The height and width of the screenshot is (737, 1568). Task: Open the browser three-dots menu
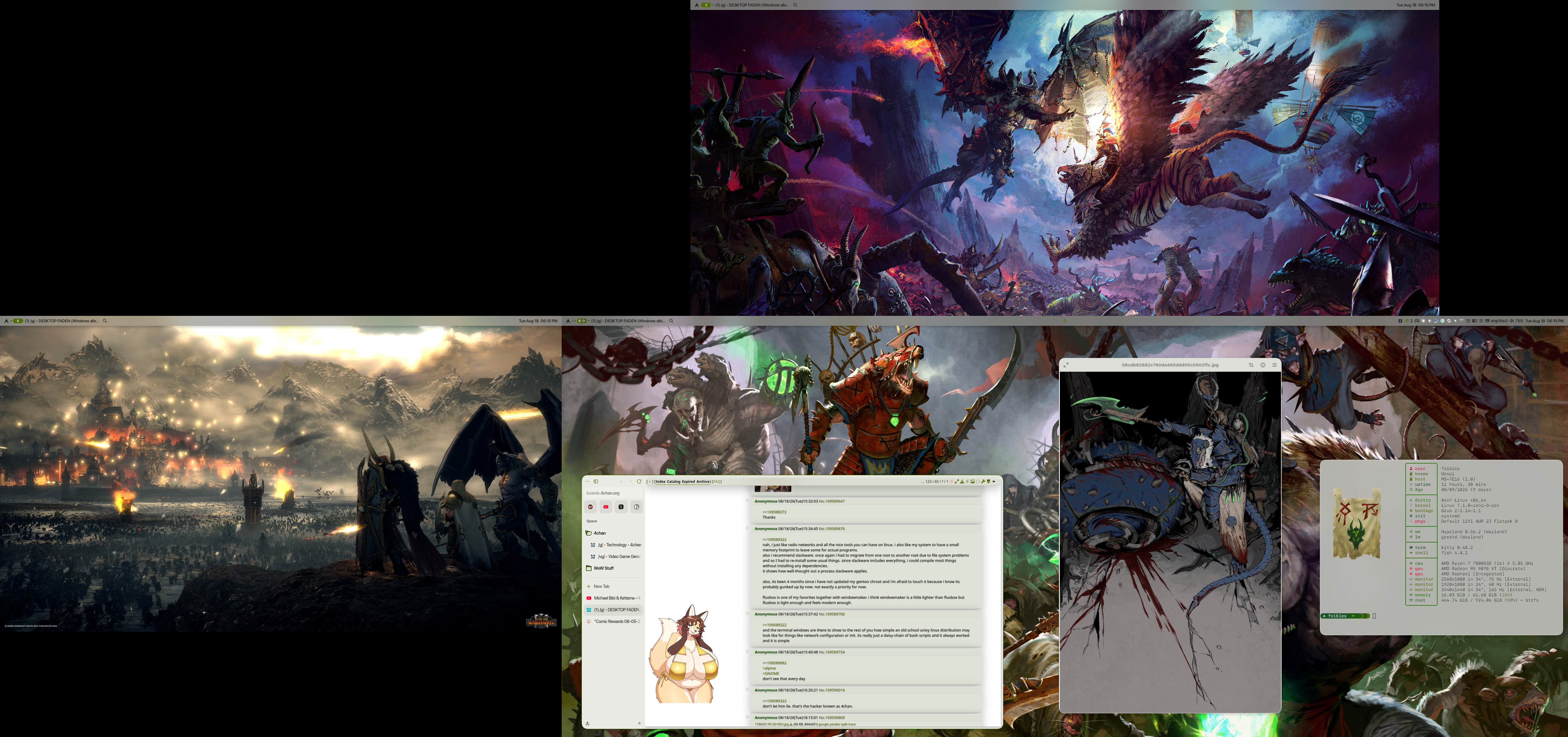[587, 481]
